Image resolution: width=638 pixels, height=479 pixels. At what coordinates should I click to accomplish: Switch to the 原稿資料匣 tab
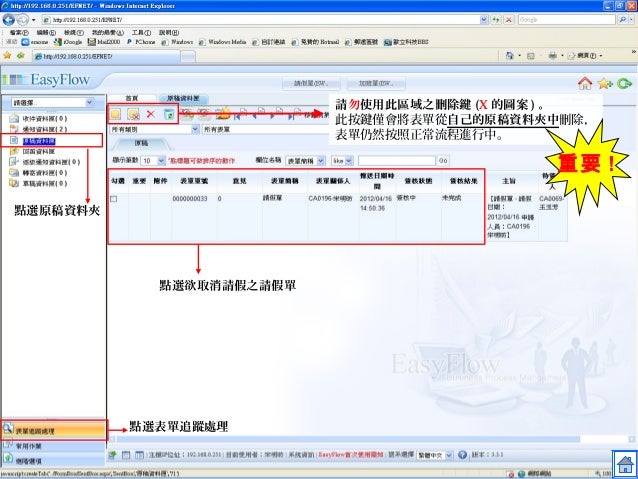[x=183, y=98]
